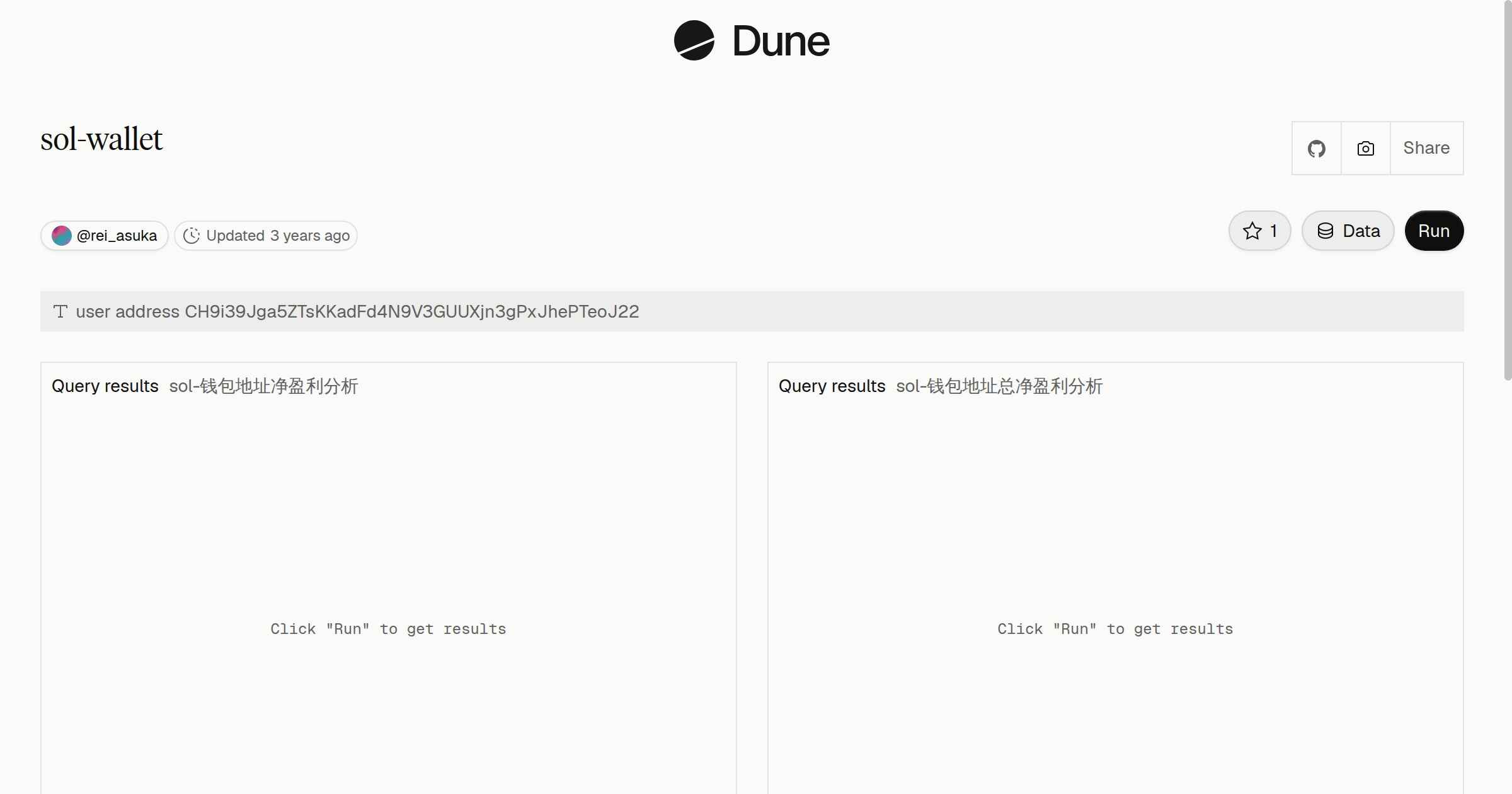Click the rei_asuka avatar image
The width and height of the screenshot is (1512, 794).
coord(62,236)
